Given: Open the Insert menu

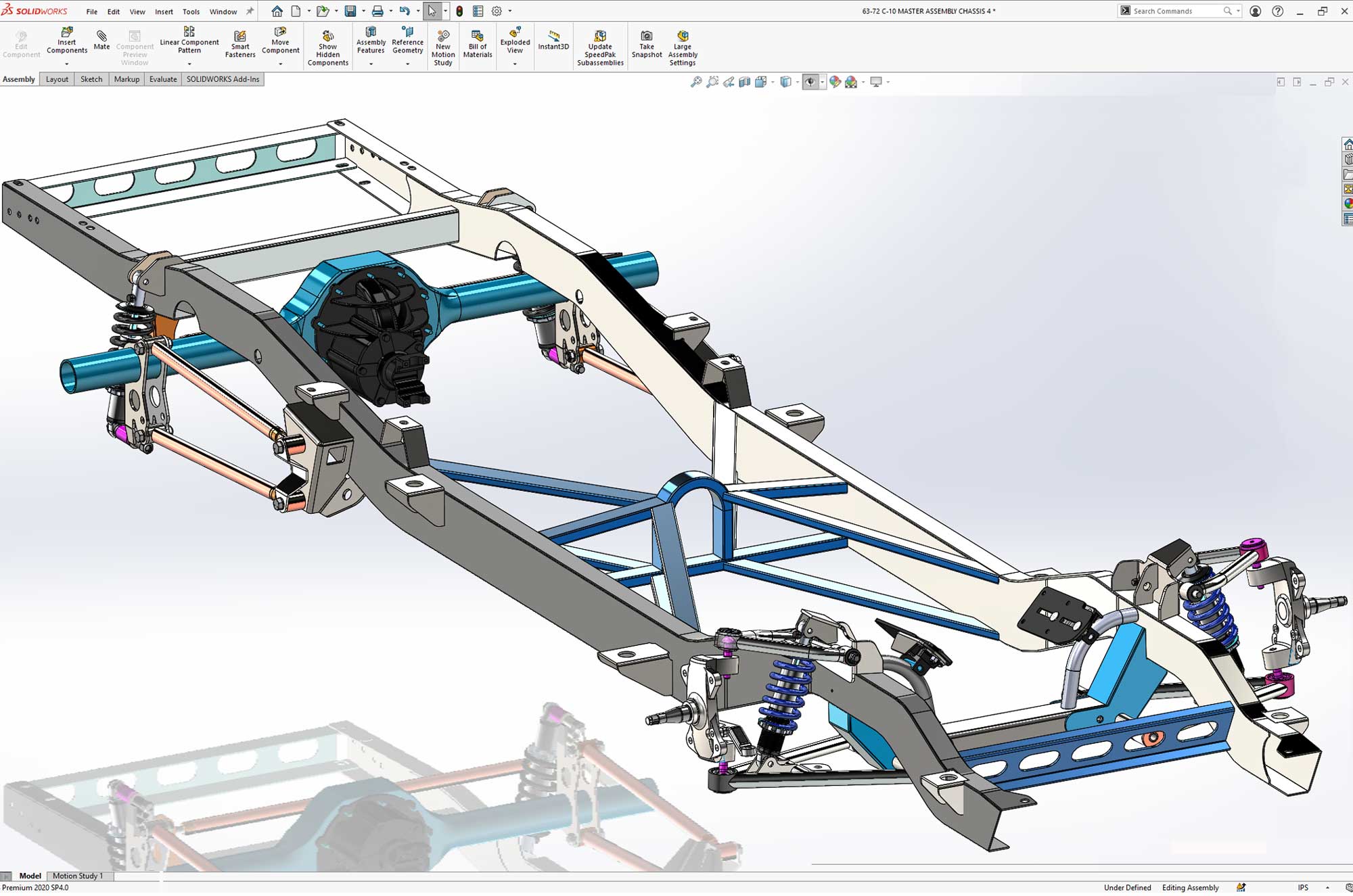Looking at the screenshot, I should 164,11.
